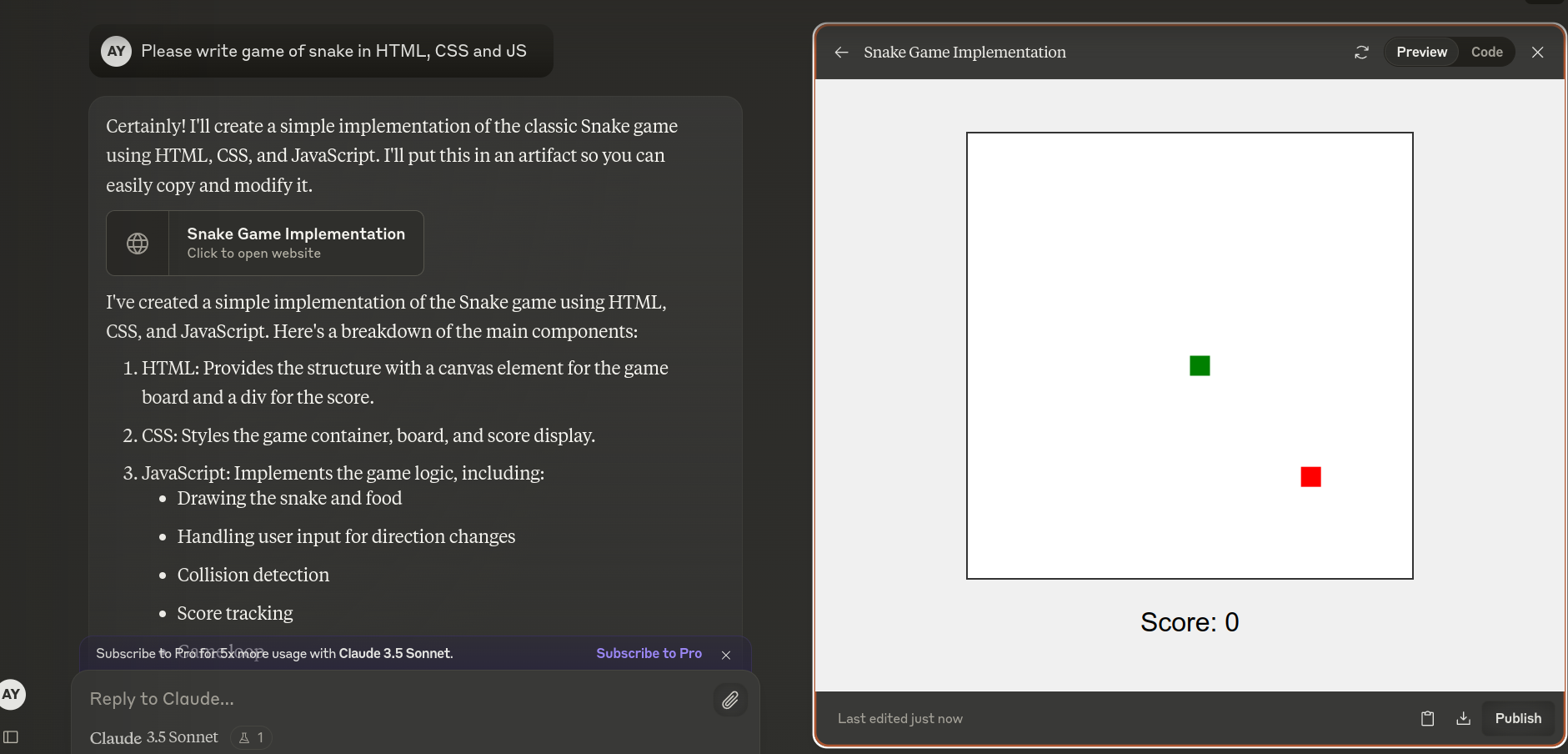This screenshot has width=1568, height=754.
Task: Click Drawing the snake and food bullet
Action: (x=289, y=498)
